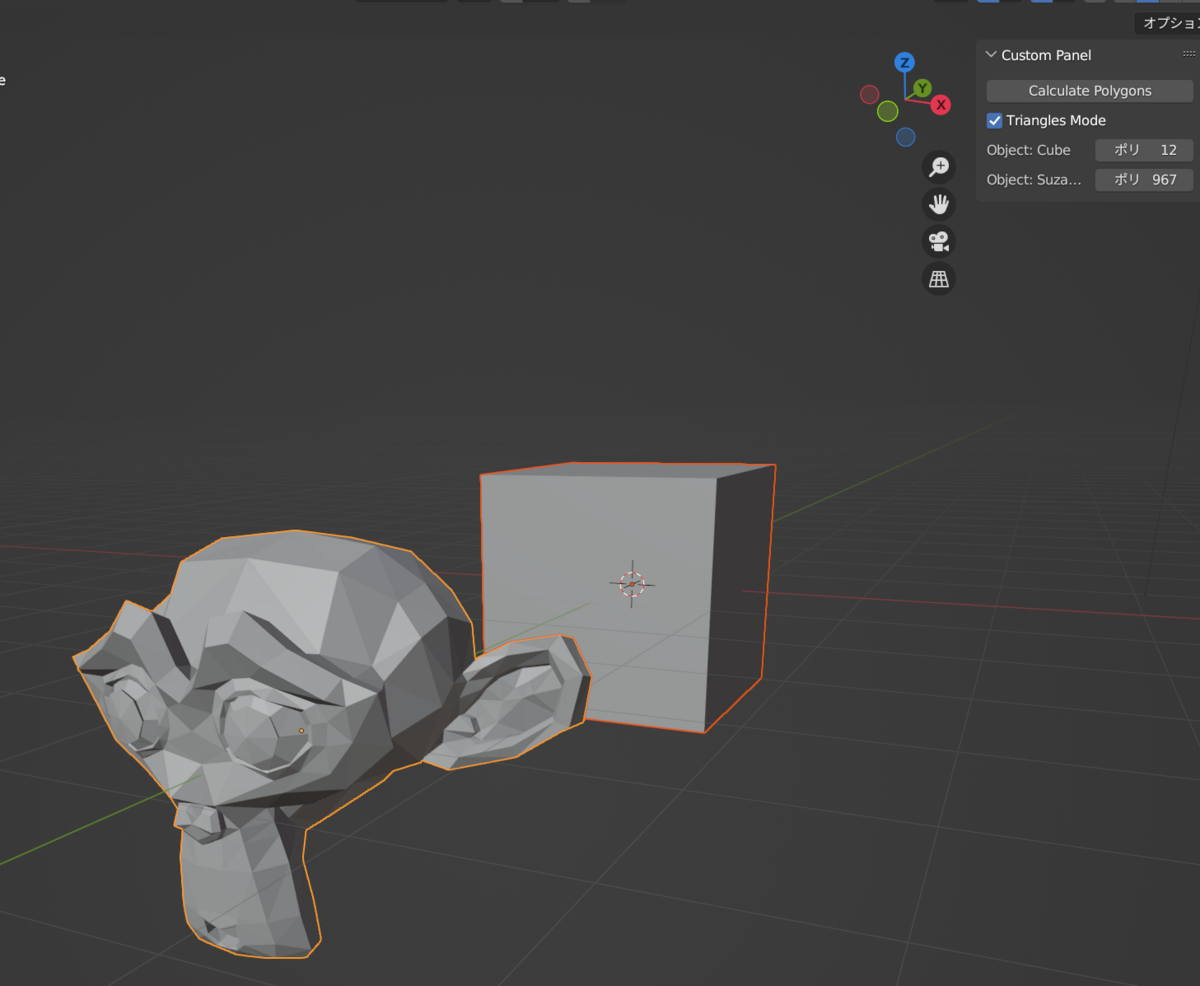
Task: Uncheck the Triangles Mode checkbox
Action: pyautogui.click(x=994, y=120)
